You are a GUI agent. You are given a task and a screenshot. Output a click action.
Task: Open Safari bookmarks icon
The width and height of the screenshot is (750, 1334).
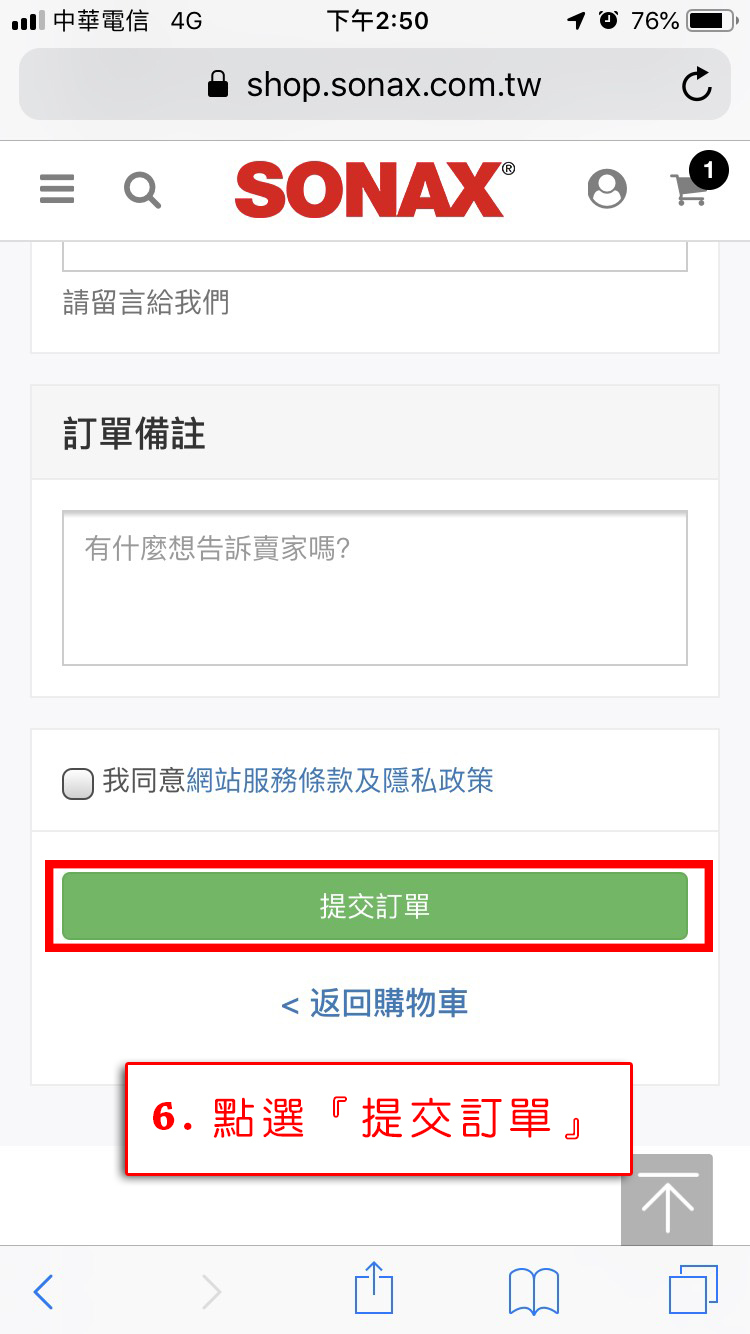coord(533,1292)
